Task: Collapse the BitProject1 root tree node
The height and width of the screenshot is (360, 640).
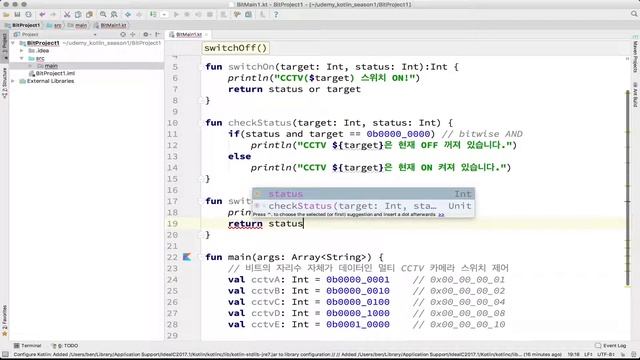Action: coord(13,43)
